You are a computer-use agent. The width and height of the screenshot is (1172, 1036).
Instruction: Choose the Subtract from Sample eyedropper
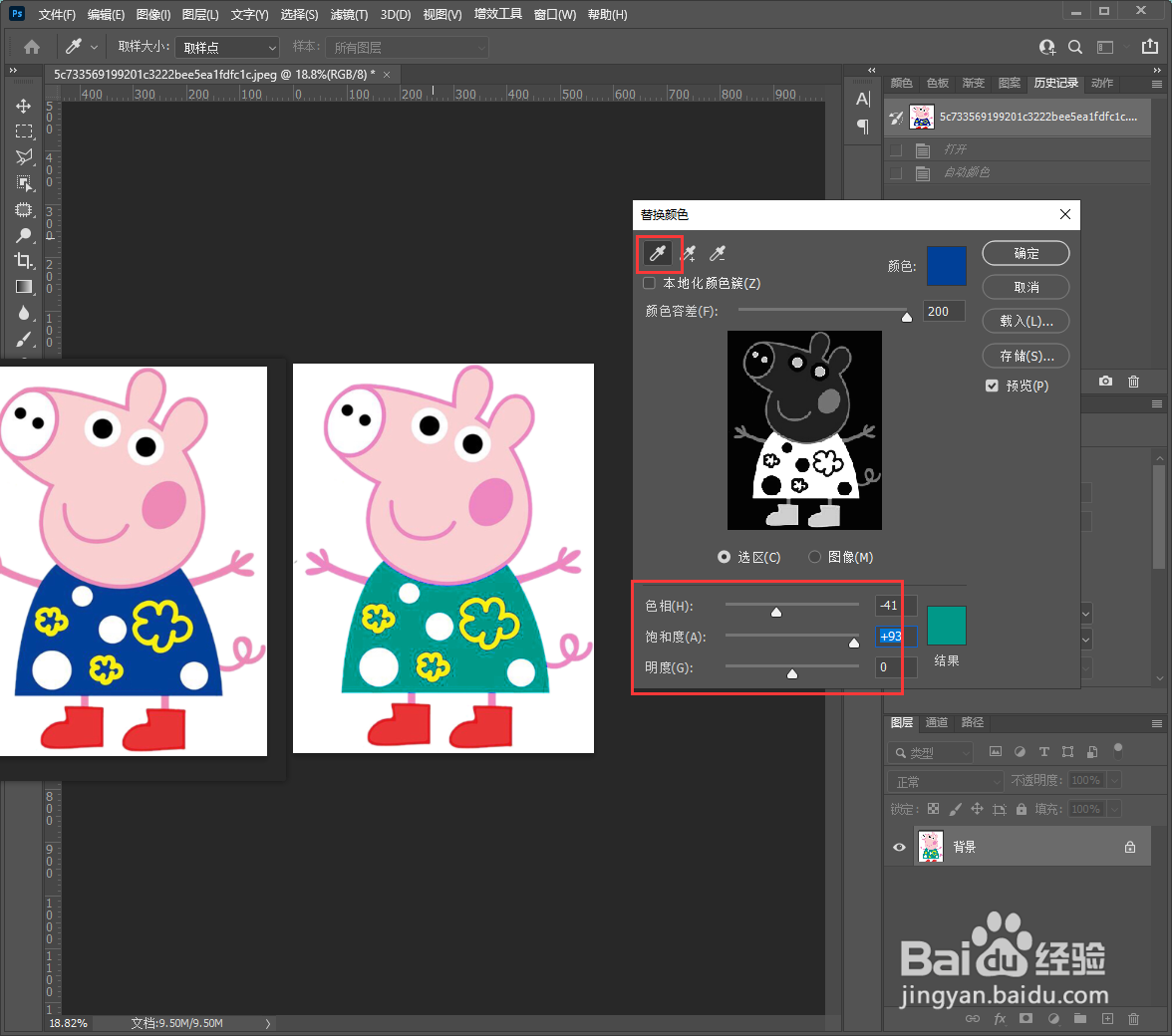(x=718, y=253)
